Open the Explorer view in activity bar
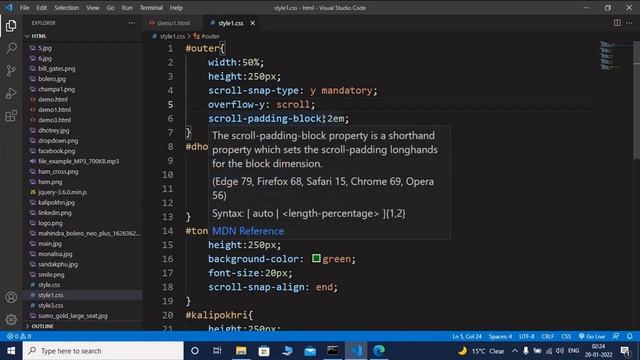Viewport: 640px width, 360px height. (11, 26)
